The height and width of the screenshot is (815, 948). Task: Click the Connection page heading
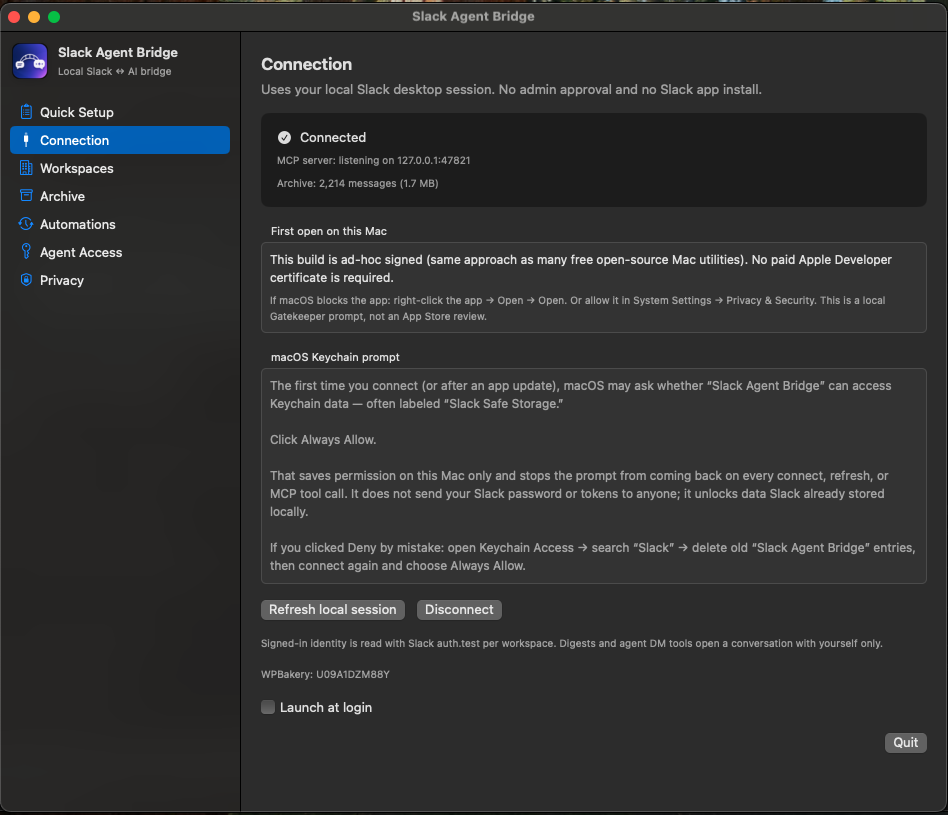(x=307, y=64)
